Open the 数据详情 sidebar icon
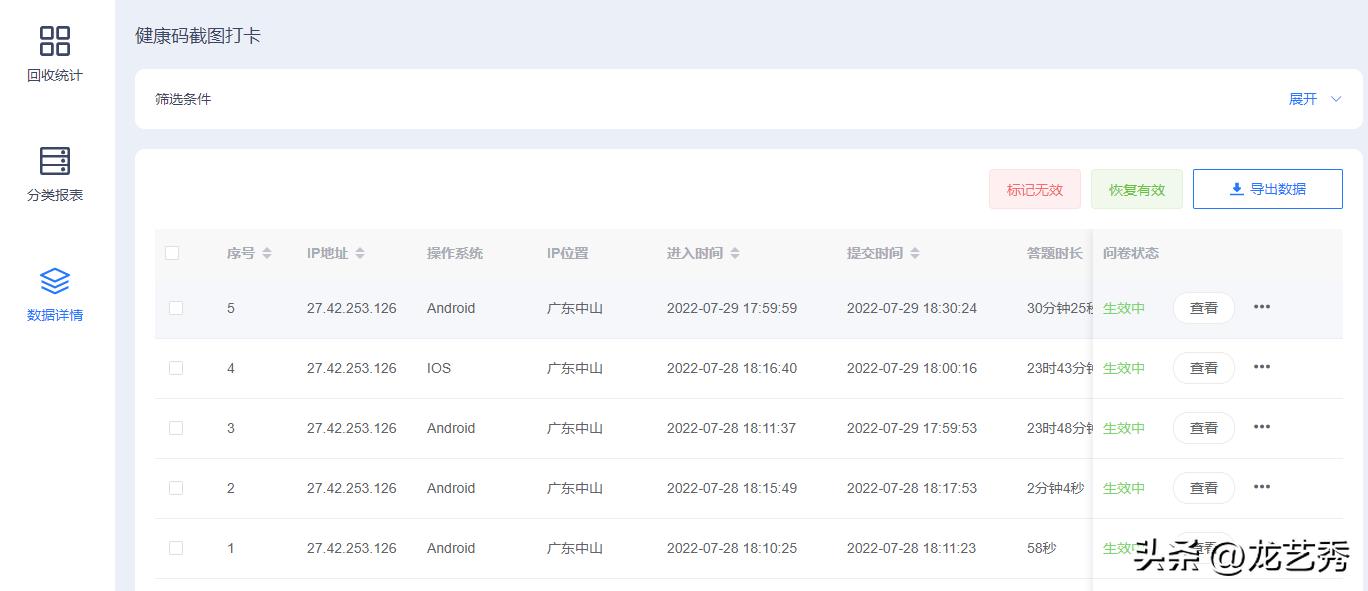This screenshot has height=591, width=1368. [x=55, y=281]
